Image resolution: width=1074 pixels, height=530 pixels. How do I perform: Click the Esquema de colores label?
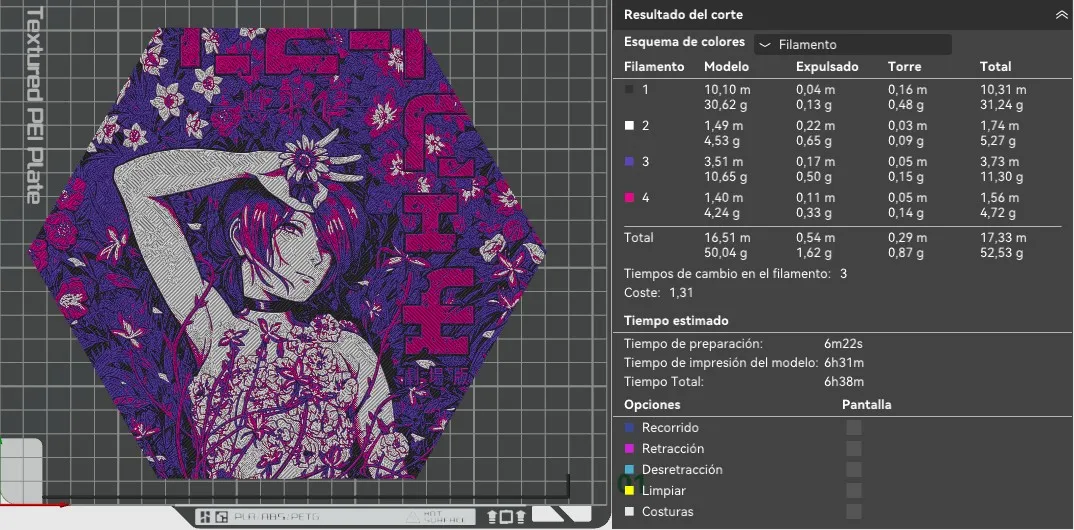pyautogui.click(x=684, y=42)
